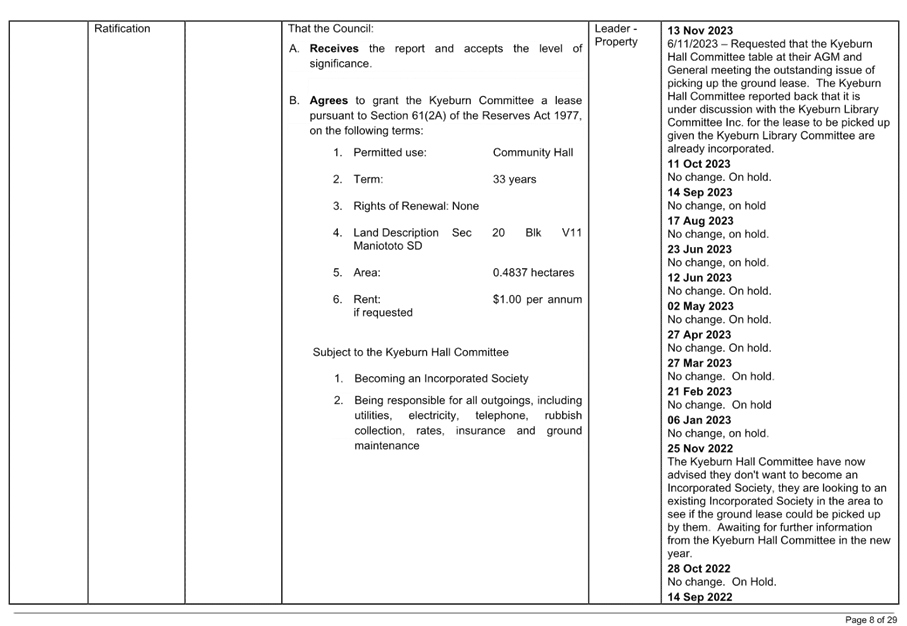Select the "11 Oct 2023" date heading
The height and width of the screenshot is (626, 907).
point(698,164)
